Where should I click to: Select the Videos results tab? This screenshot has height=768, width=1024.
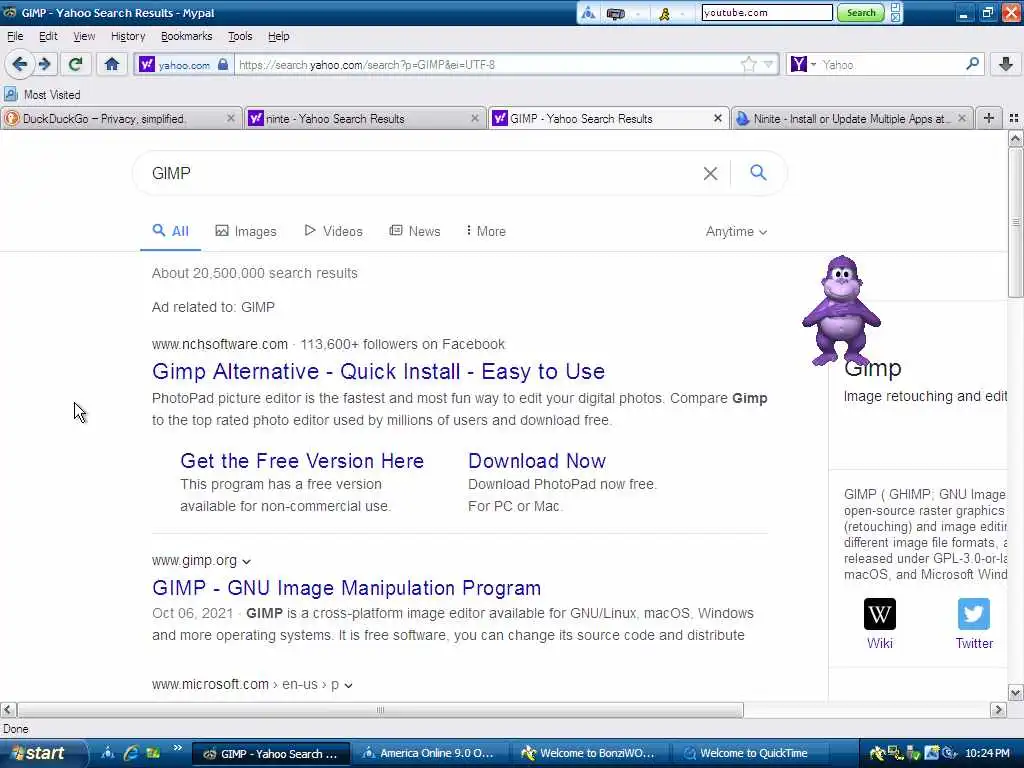pyautogui.click(x=334, y=231)
